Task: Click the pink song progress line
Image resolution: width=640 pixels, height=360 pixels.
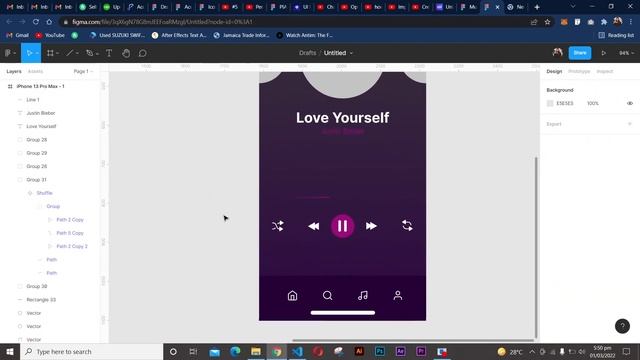Action: coord(312,197)
